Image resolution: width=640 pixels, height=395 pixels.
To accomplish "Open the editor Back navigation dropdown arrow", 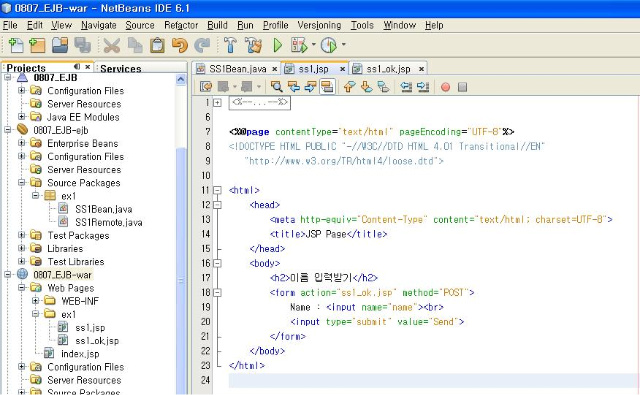I will 235,87.
